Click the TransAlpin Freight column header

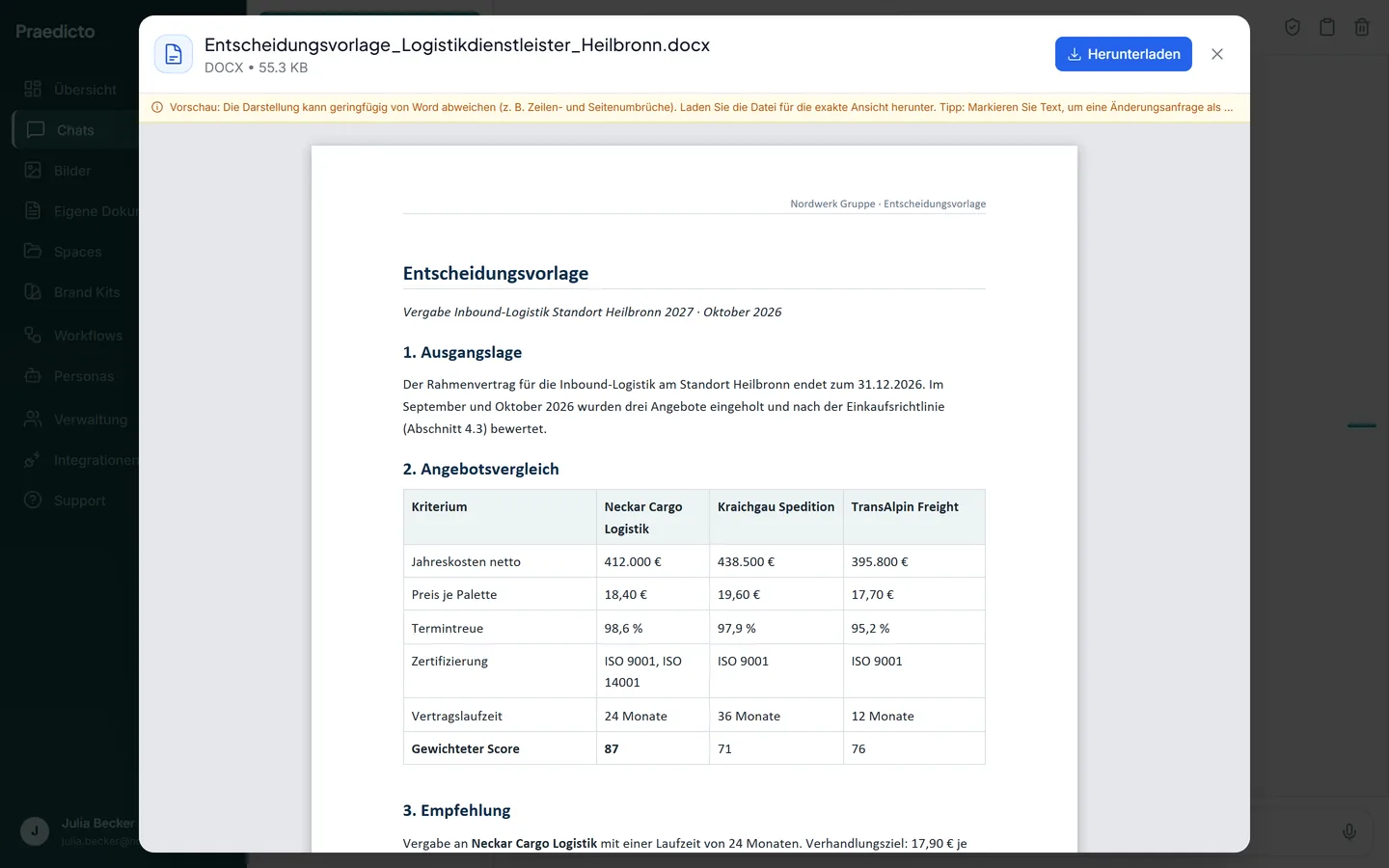coord(913,517)
